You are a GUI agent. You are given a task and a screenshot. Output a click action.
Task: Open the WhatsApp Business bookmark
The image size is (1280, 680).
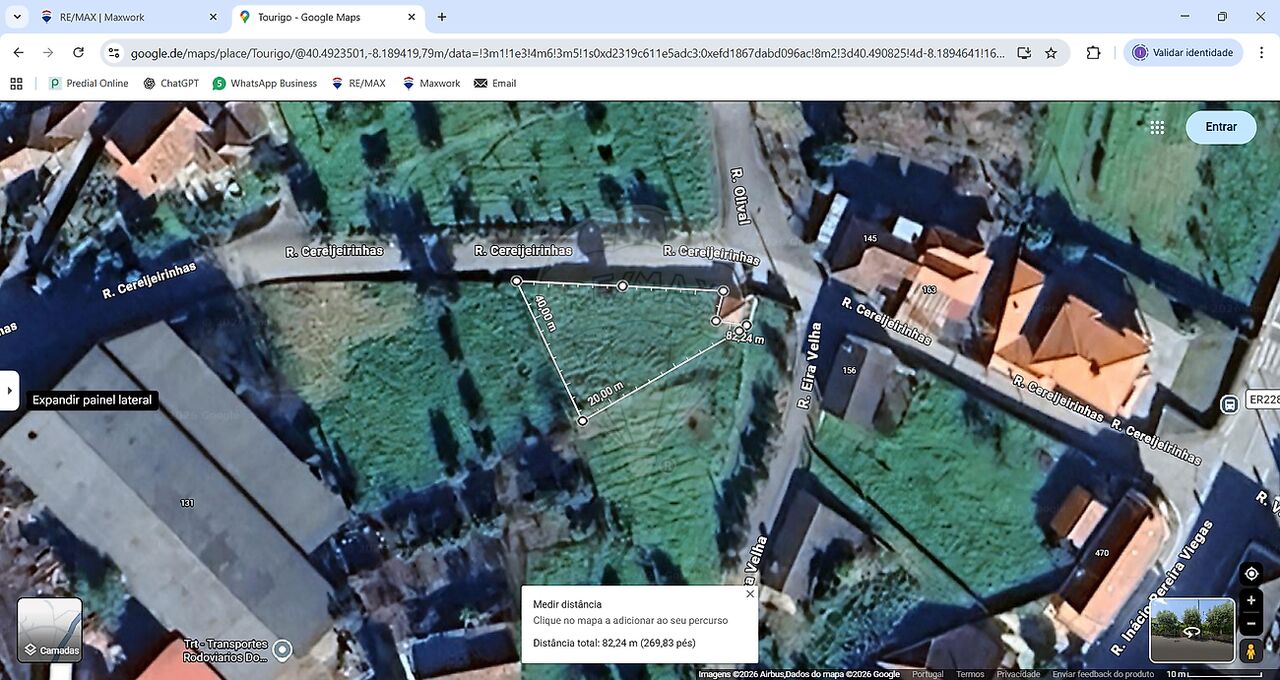pyautogui.click(x=264, y=84)
